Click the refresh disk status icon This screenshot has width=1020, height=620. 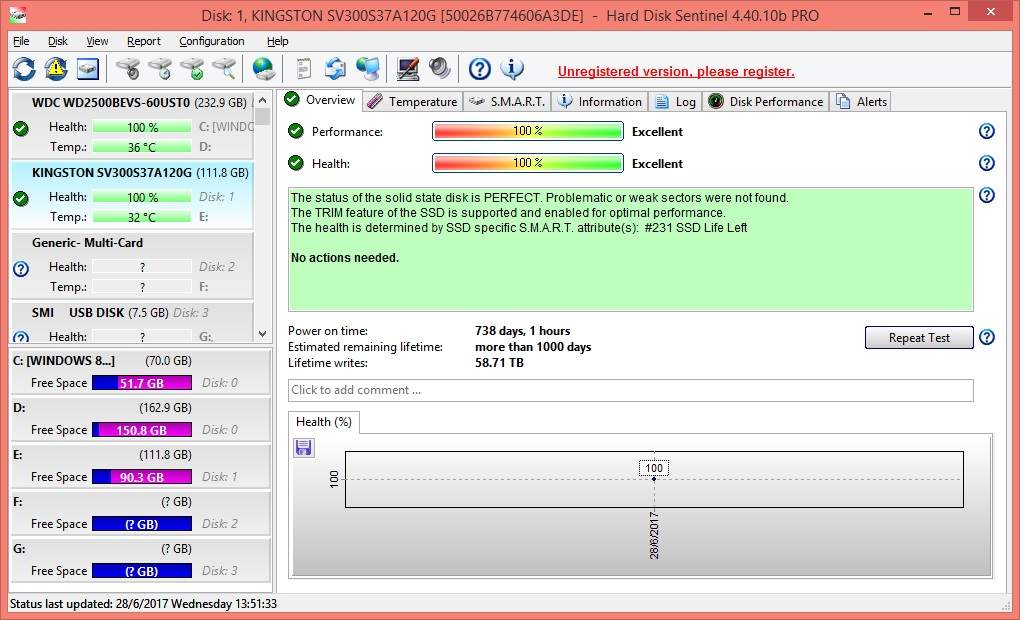(24, 69)
